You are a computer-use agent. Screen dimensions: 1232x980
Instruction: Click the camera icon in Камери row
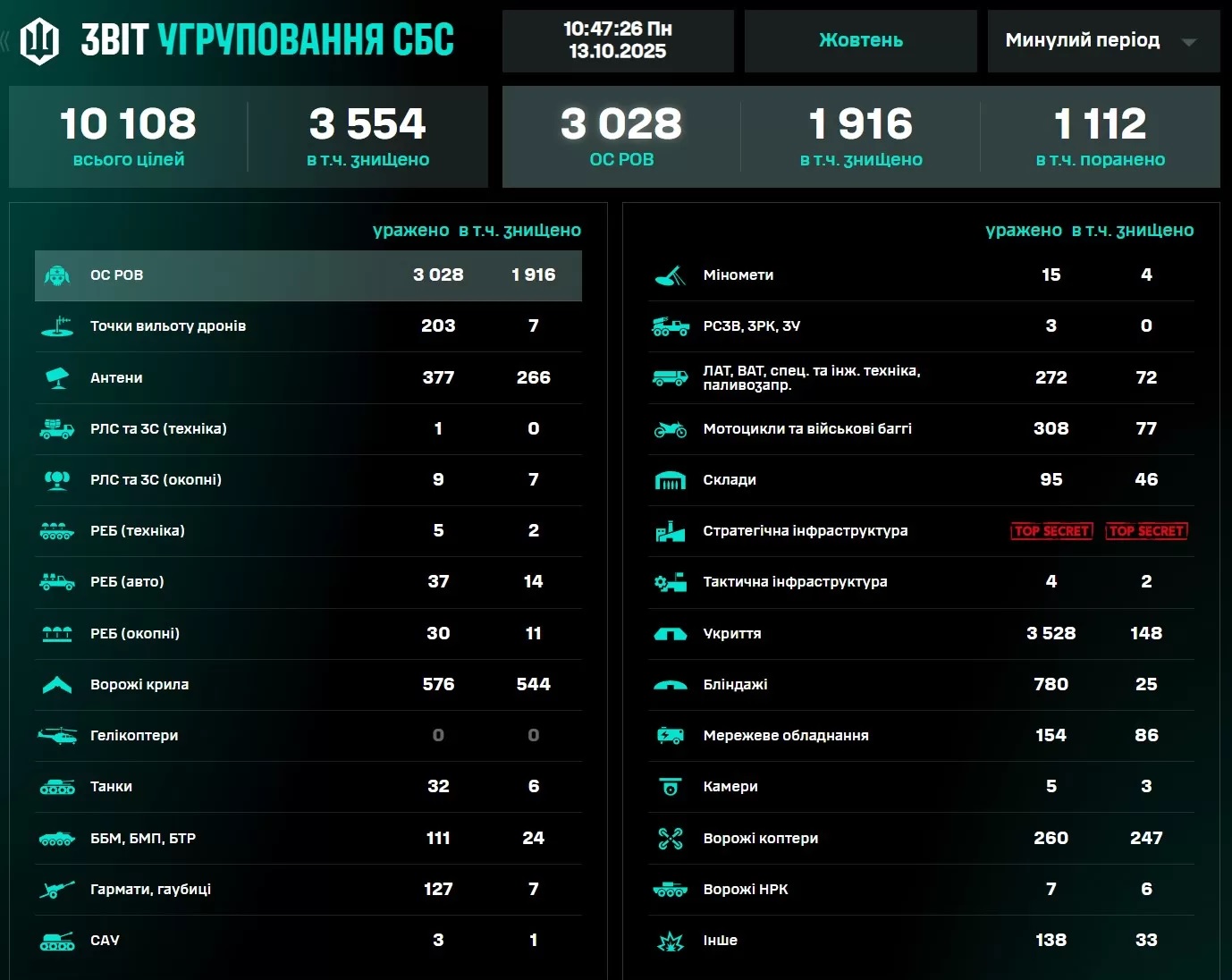click(x=670, y=787)
